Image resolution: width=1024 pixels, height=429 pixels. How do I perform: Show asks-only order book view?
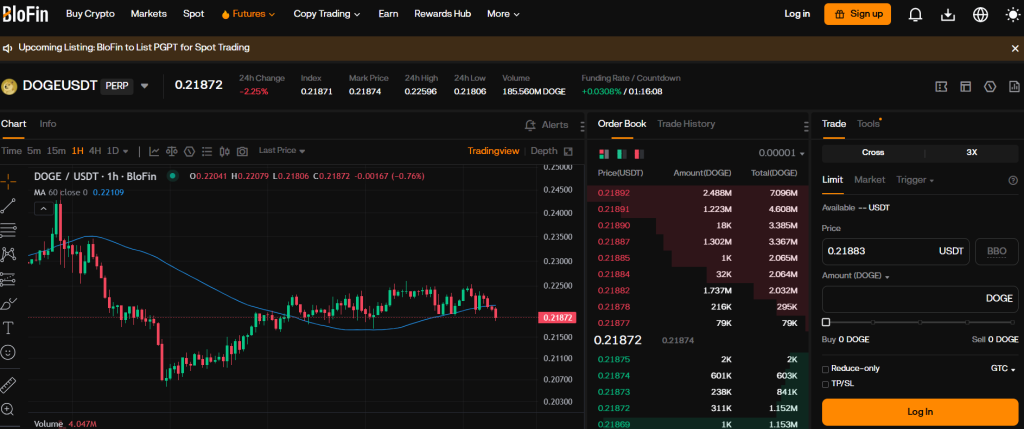pos(639,154)
